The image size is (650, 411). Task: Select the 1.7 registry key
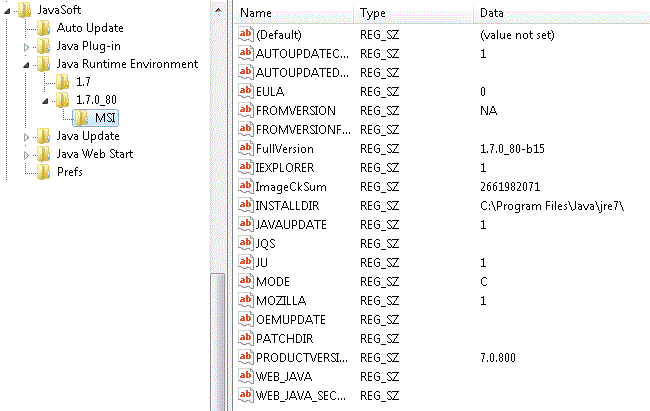tap(83, 82)
